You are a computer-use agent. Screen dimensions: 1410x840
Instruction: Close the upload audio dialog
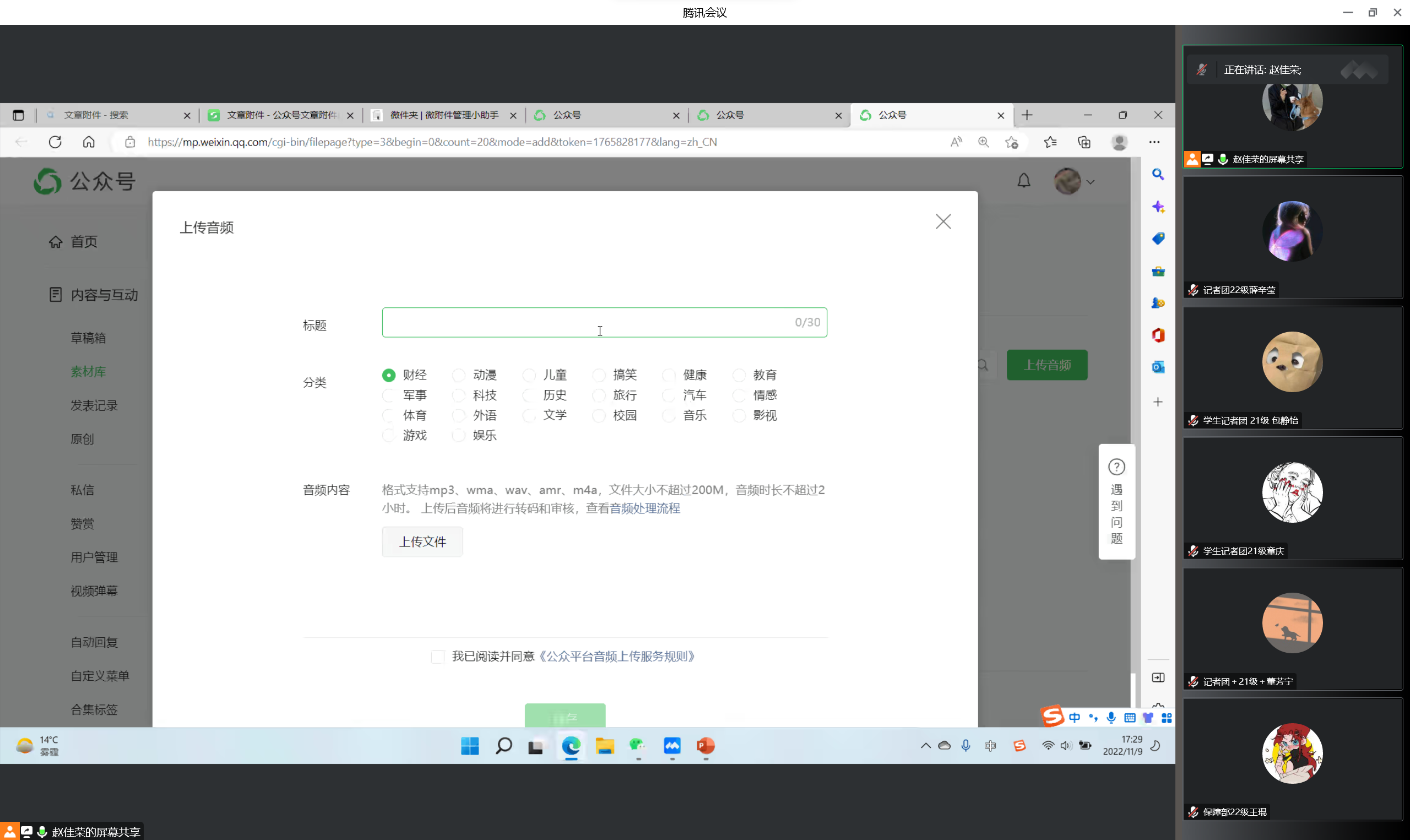[942, 221]
